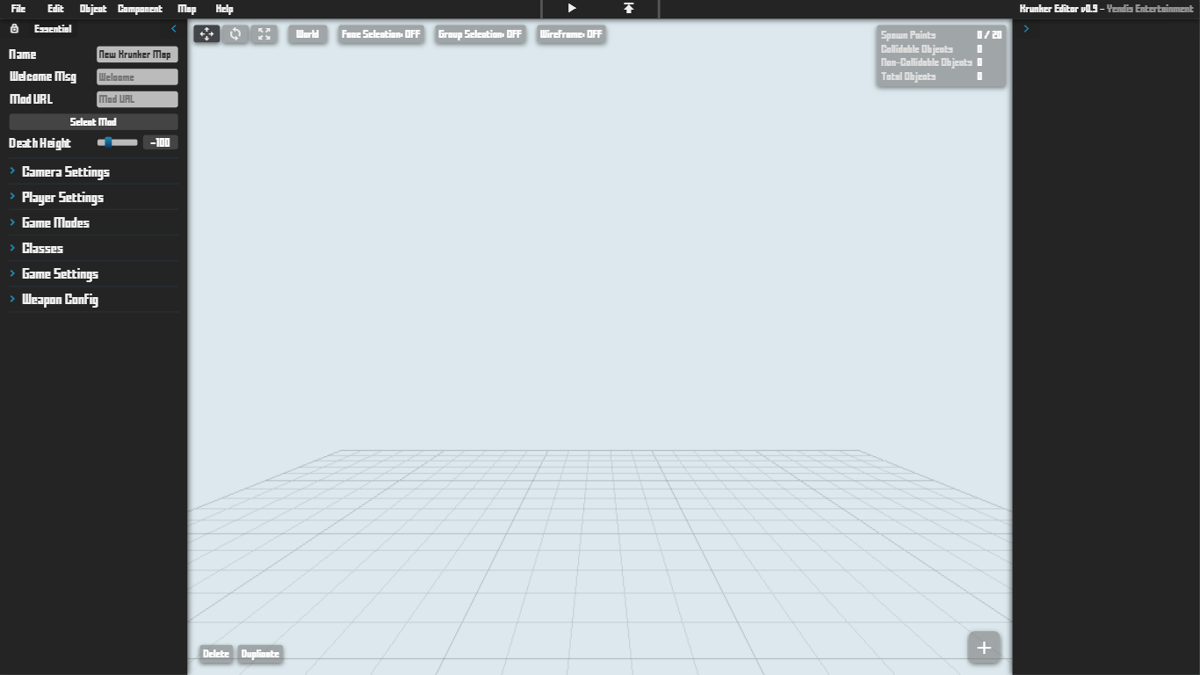This screenshot has width=1200, height=675.
Task: Select the rotate tool
Action: [x=236, y=34]
